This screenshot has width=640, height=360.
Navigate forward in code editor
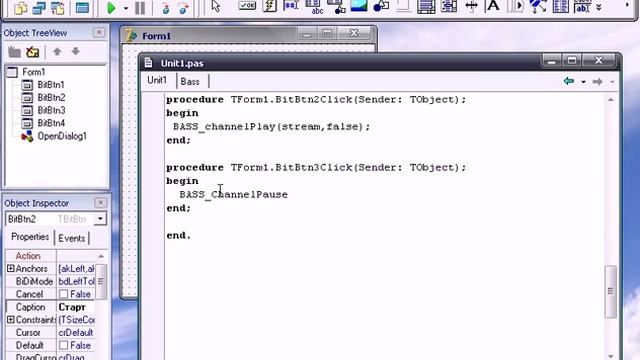click(x=598, y=82)
